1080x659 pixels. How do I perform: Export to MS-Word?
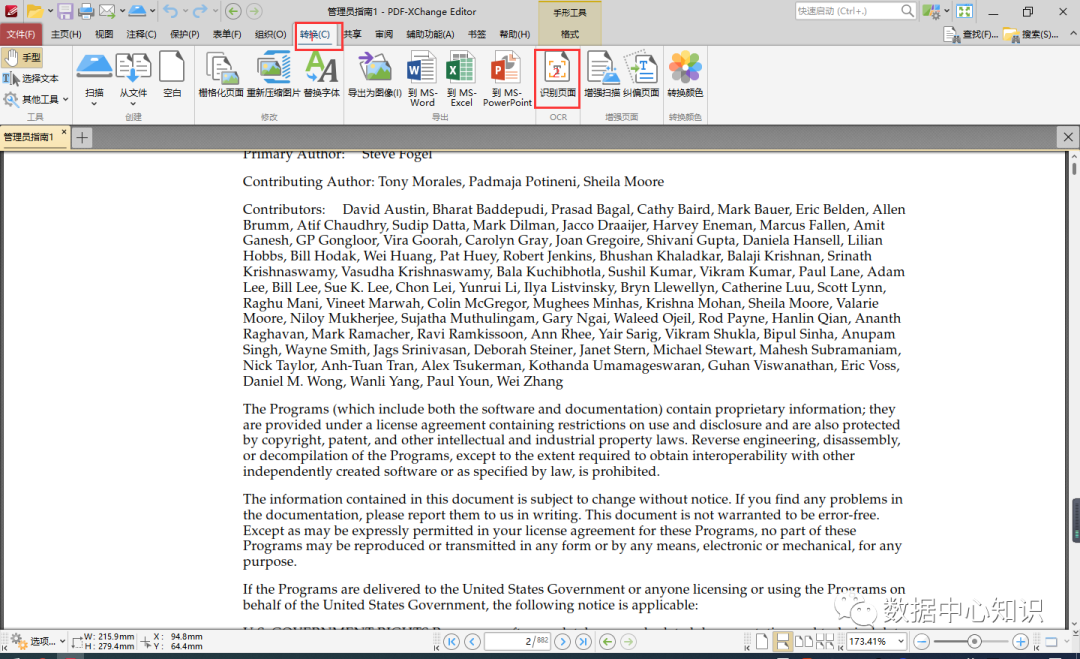[422, 79]
